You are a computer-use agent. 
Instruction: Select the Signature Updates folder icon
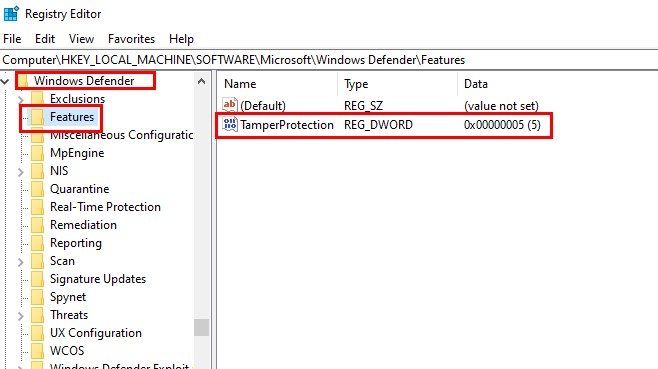coord(37,279)
